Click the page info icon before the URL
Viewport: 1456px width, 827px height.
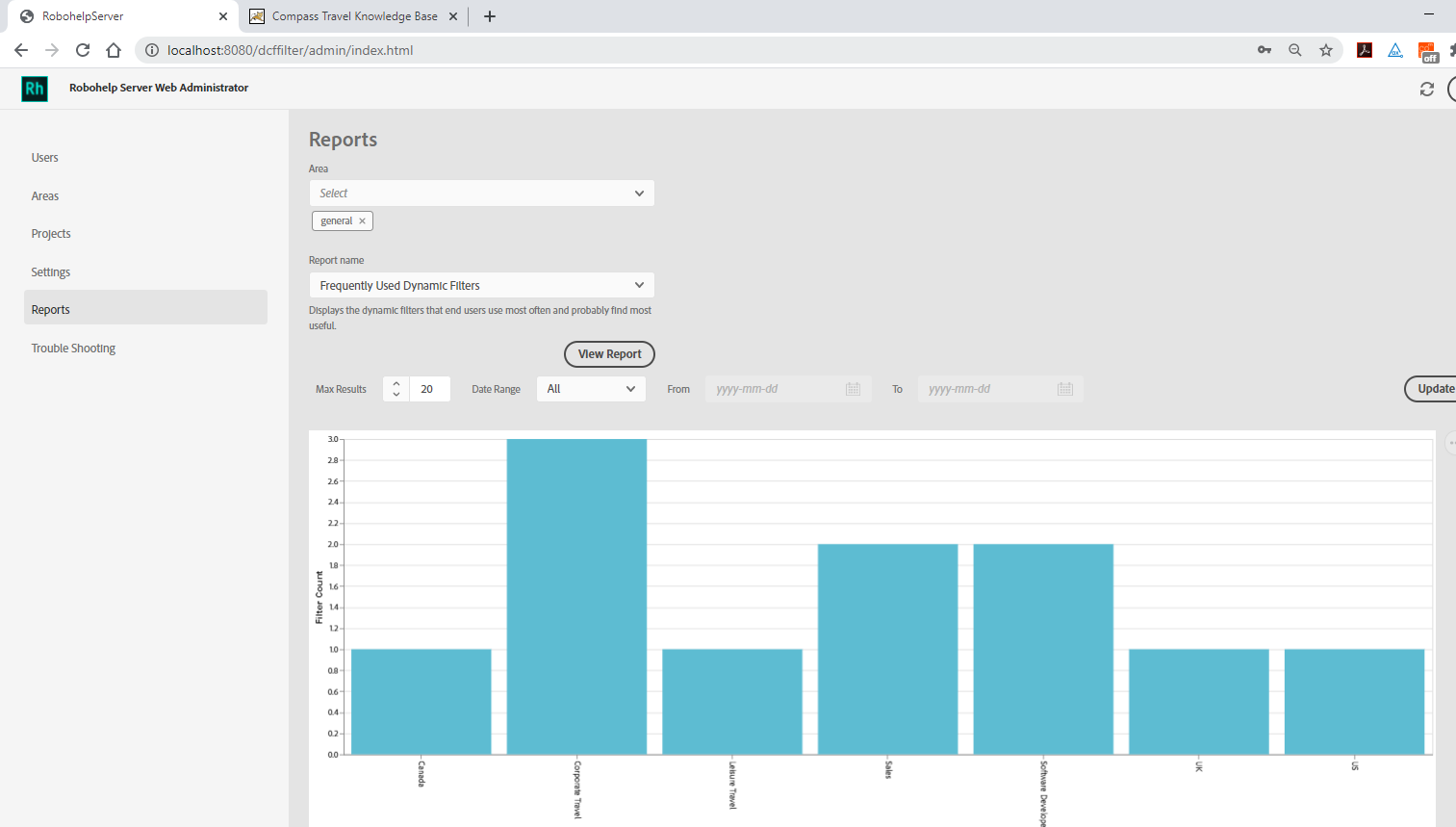point(152,49)
